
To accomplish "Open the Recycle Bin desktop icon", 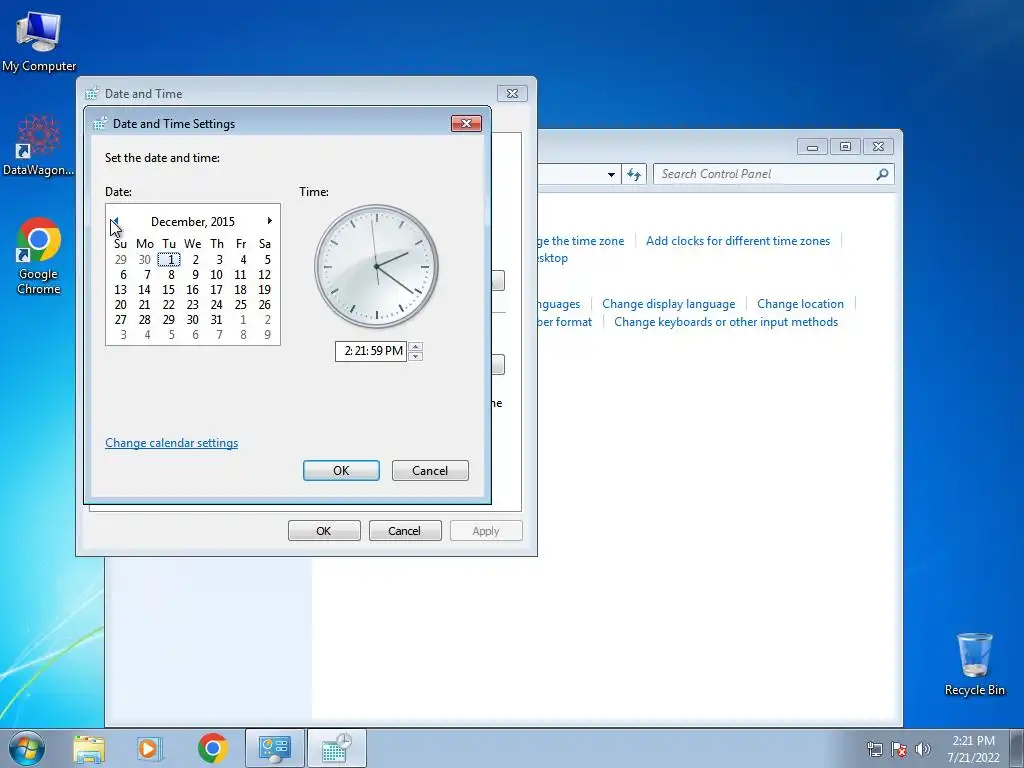I will click(x=974, y=664).
